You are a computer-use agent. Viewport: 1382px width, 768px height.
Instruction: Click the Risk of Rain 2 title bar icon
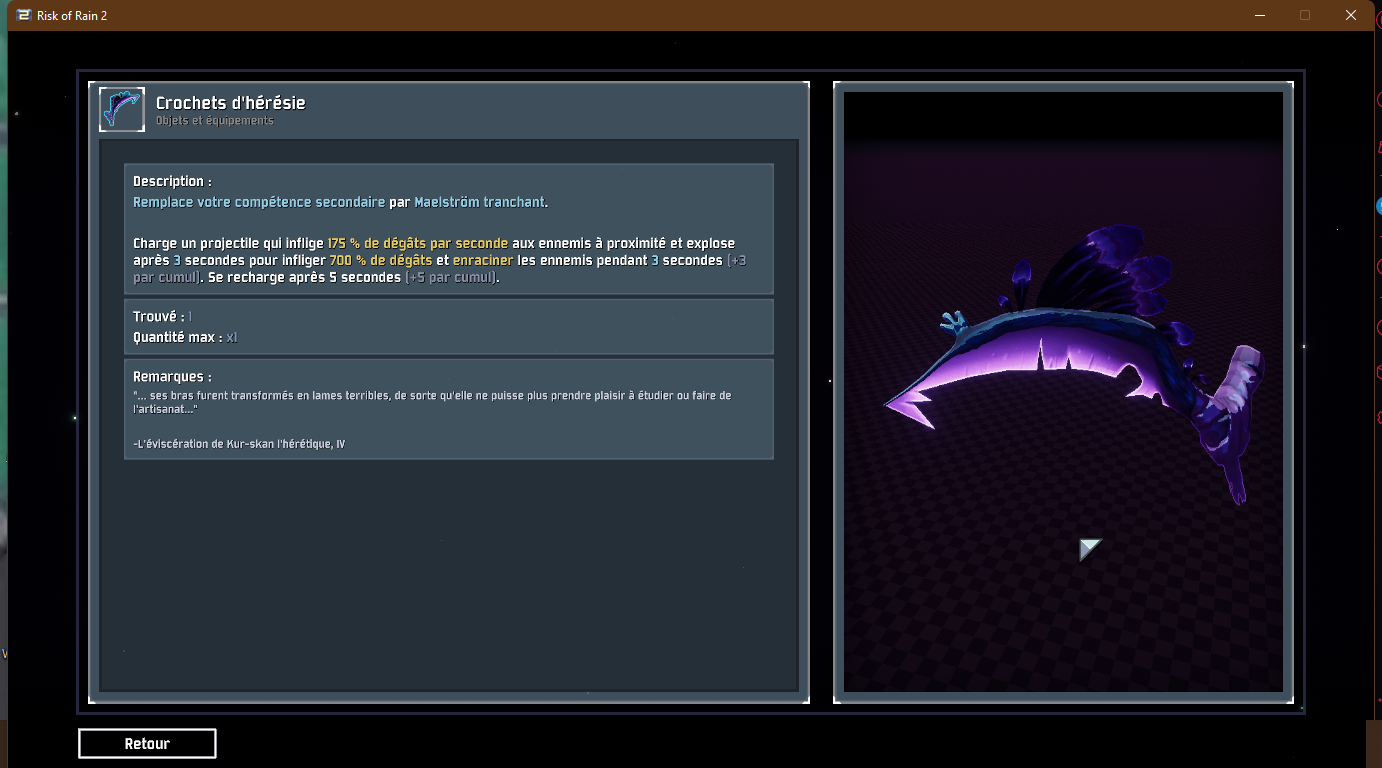pos(23,15)
